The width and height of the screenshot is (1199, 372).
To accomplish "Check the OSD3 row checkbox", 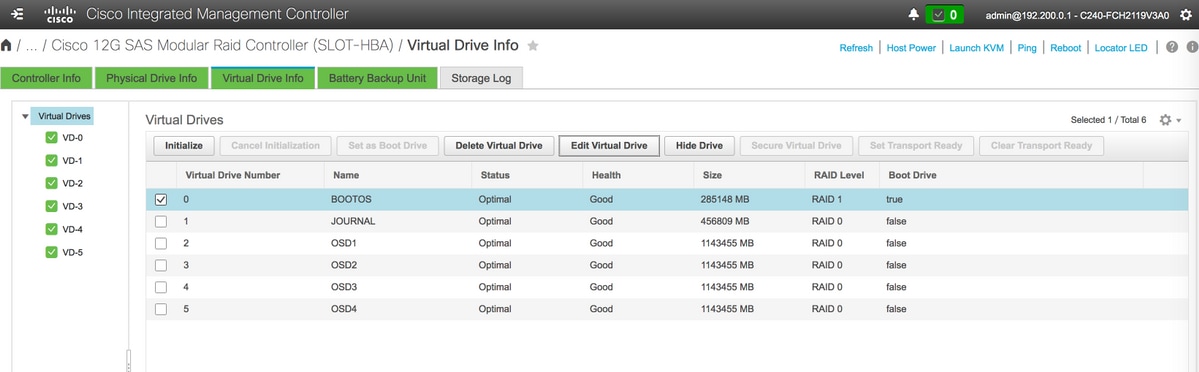I will tap(161, 287).
